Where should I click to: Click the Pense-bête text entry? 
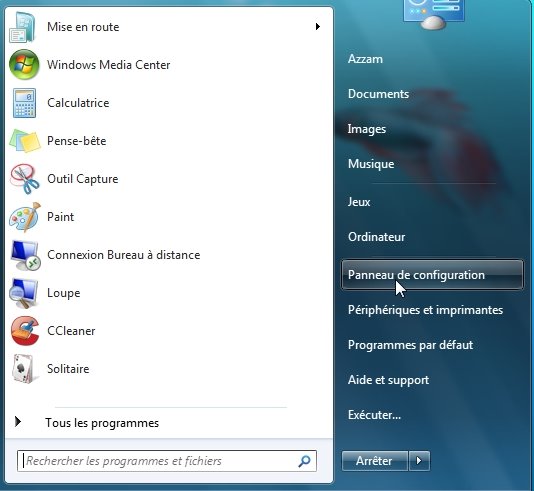tap(77, 141)
